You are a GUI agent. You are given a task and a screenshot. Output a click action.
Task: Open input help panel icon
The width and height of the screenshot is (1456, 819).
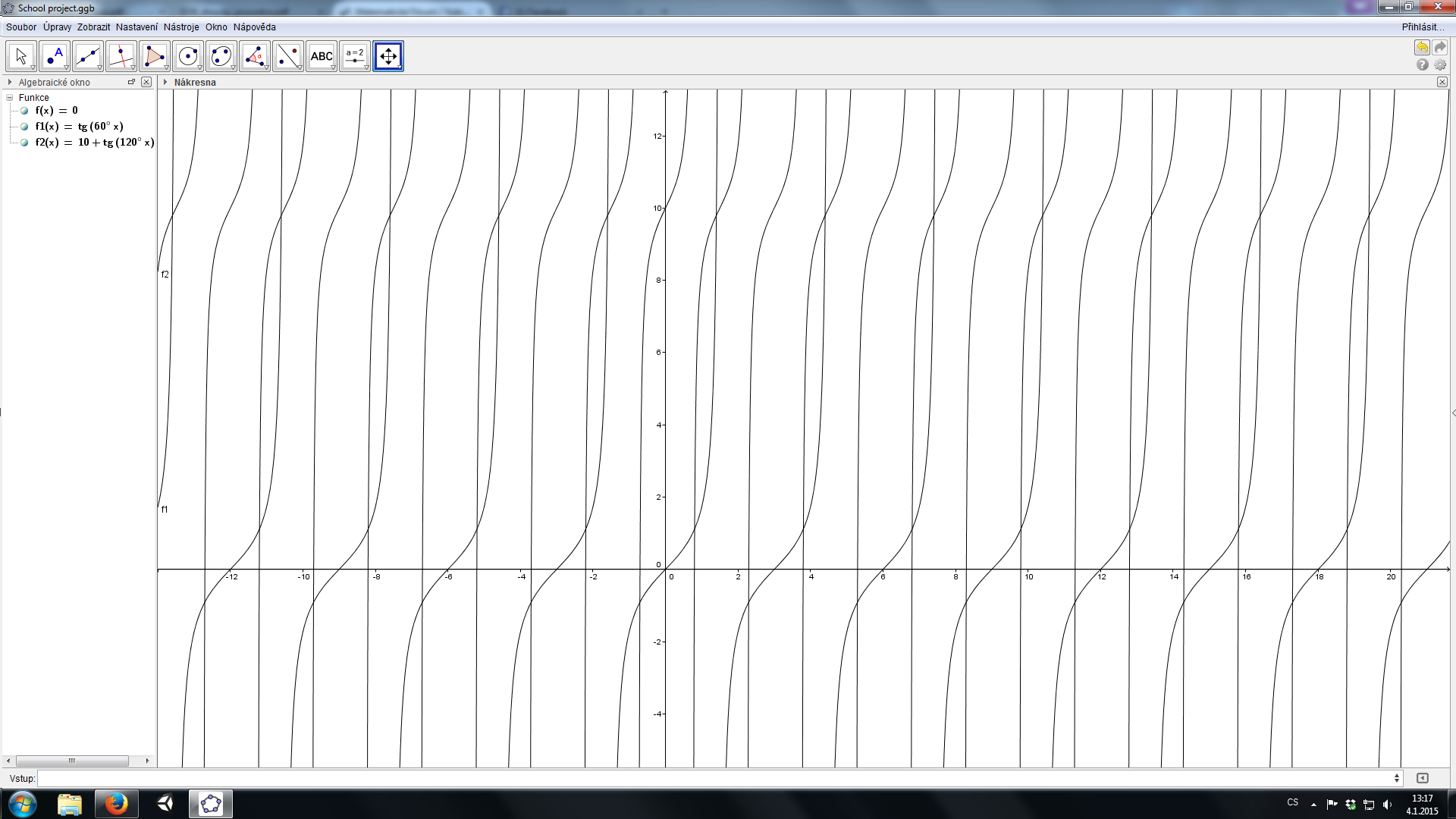click(1423, 778)
